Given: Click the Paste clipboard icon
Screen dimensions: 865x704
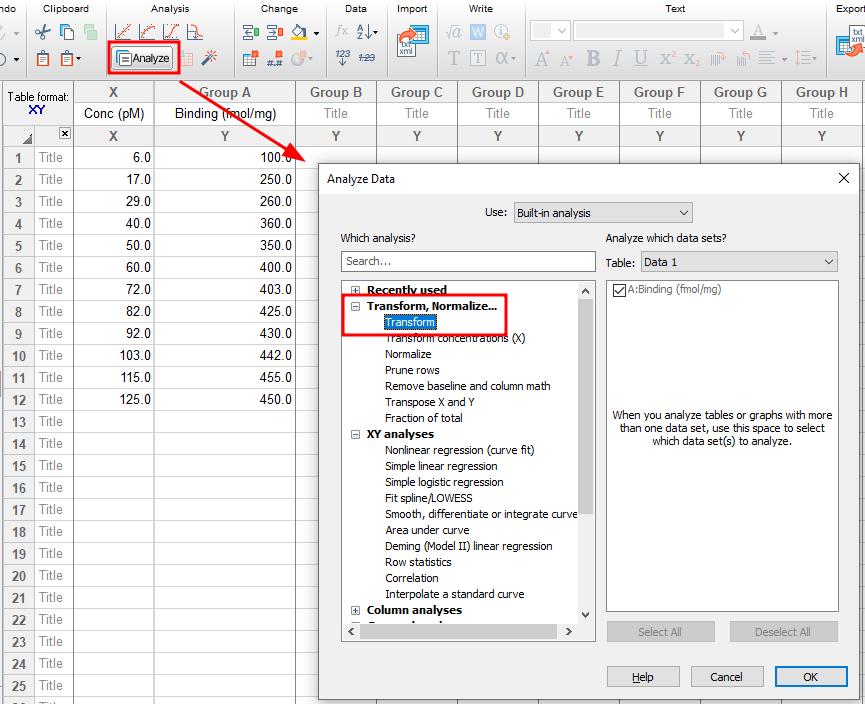Looking at the screenshot, I should click(42, 58).
